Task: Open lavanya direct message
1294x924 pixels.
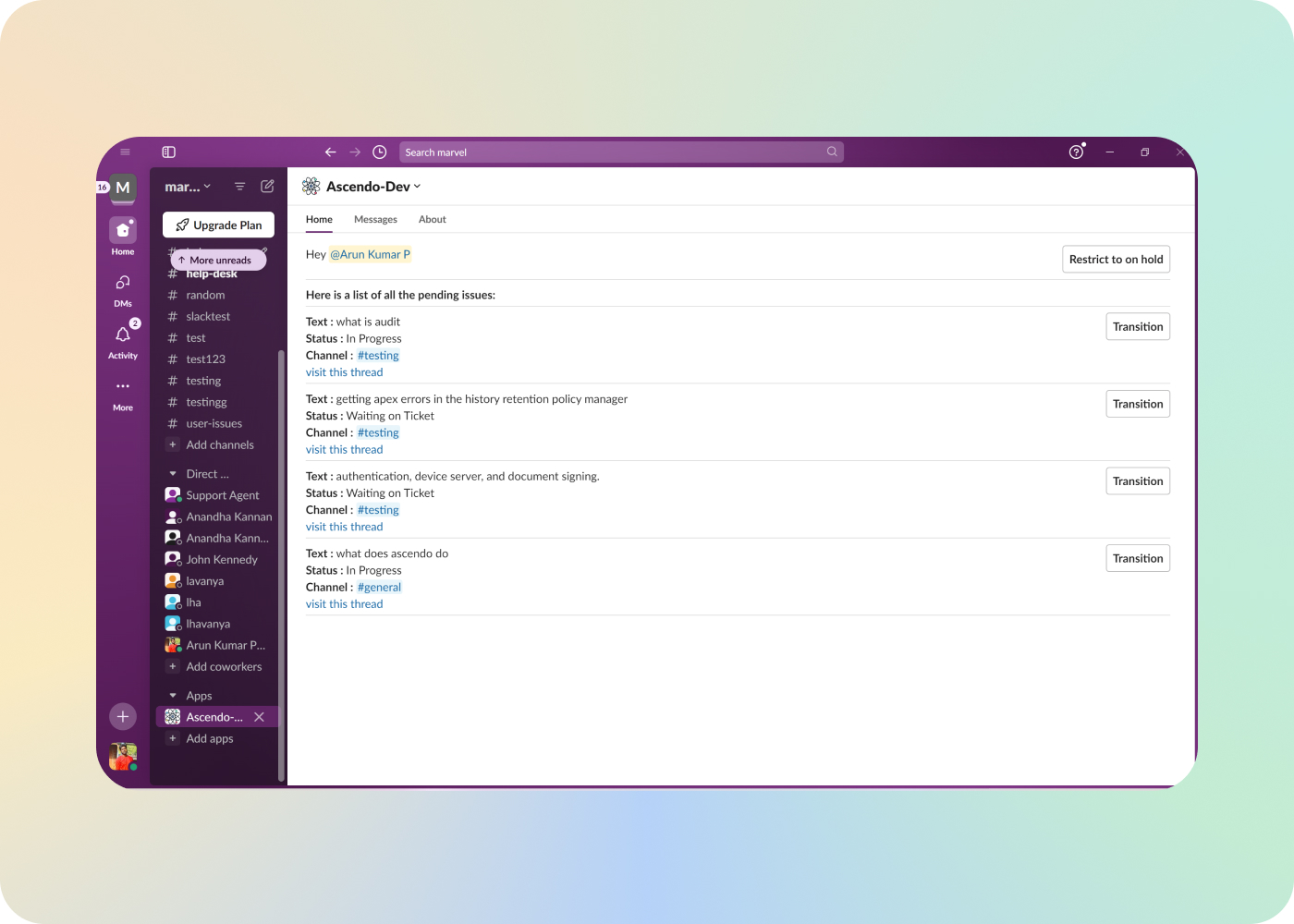Action: [218, 581]
